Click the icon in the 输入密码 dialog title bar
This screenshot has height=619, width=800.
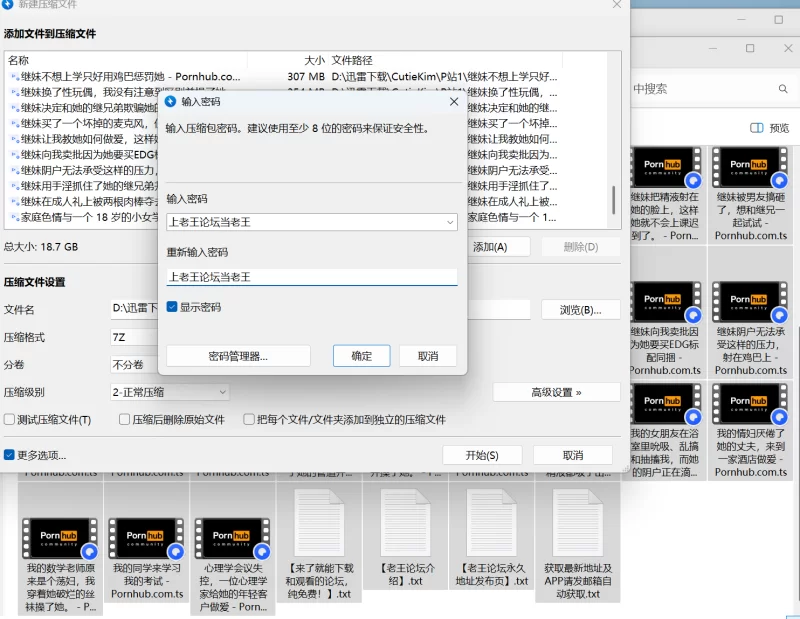170,102
